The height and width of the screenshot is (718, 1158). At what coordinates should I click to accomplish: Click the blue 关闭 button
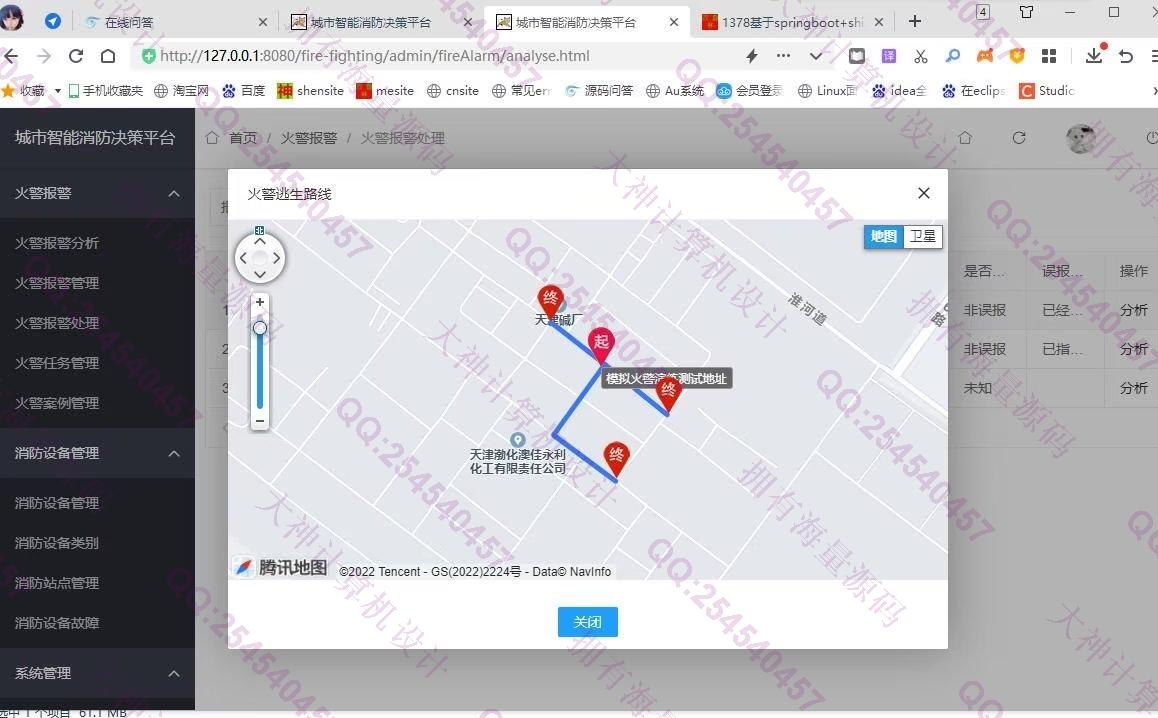click(587, 622)
